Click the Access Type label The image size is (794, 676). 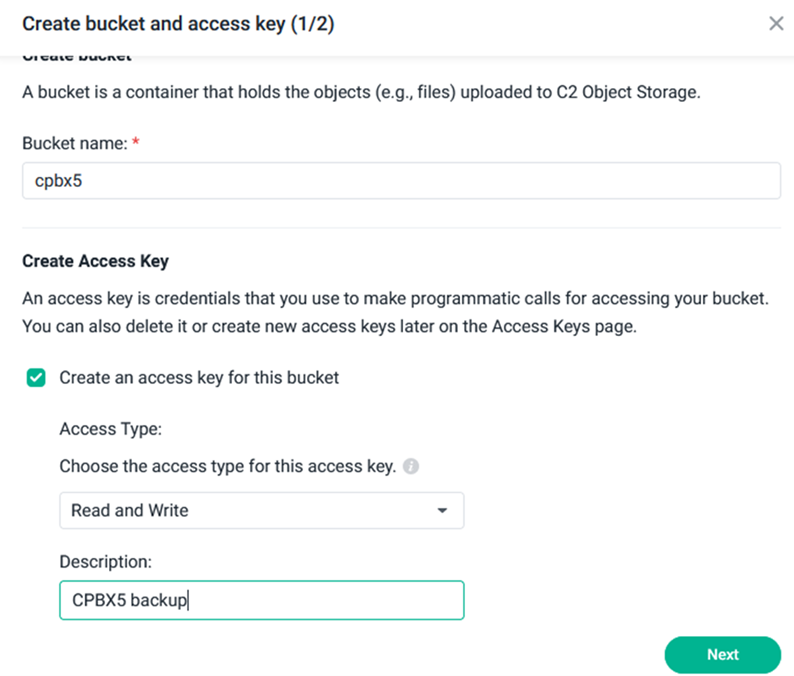[110, 429]
